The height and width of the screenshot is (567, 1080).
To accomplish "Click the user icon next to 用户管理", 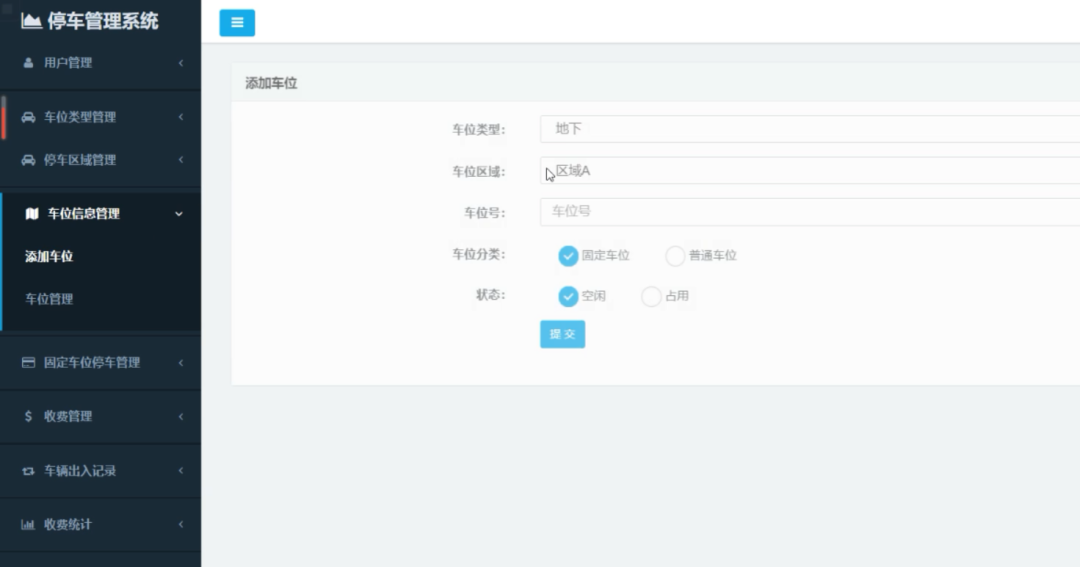I will click(28, 63).
